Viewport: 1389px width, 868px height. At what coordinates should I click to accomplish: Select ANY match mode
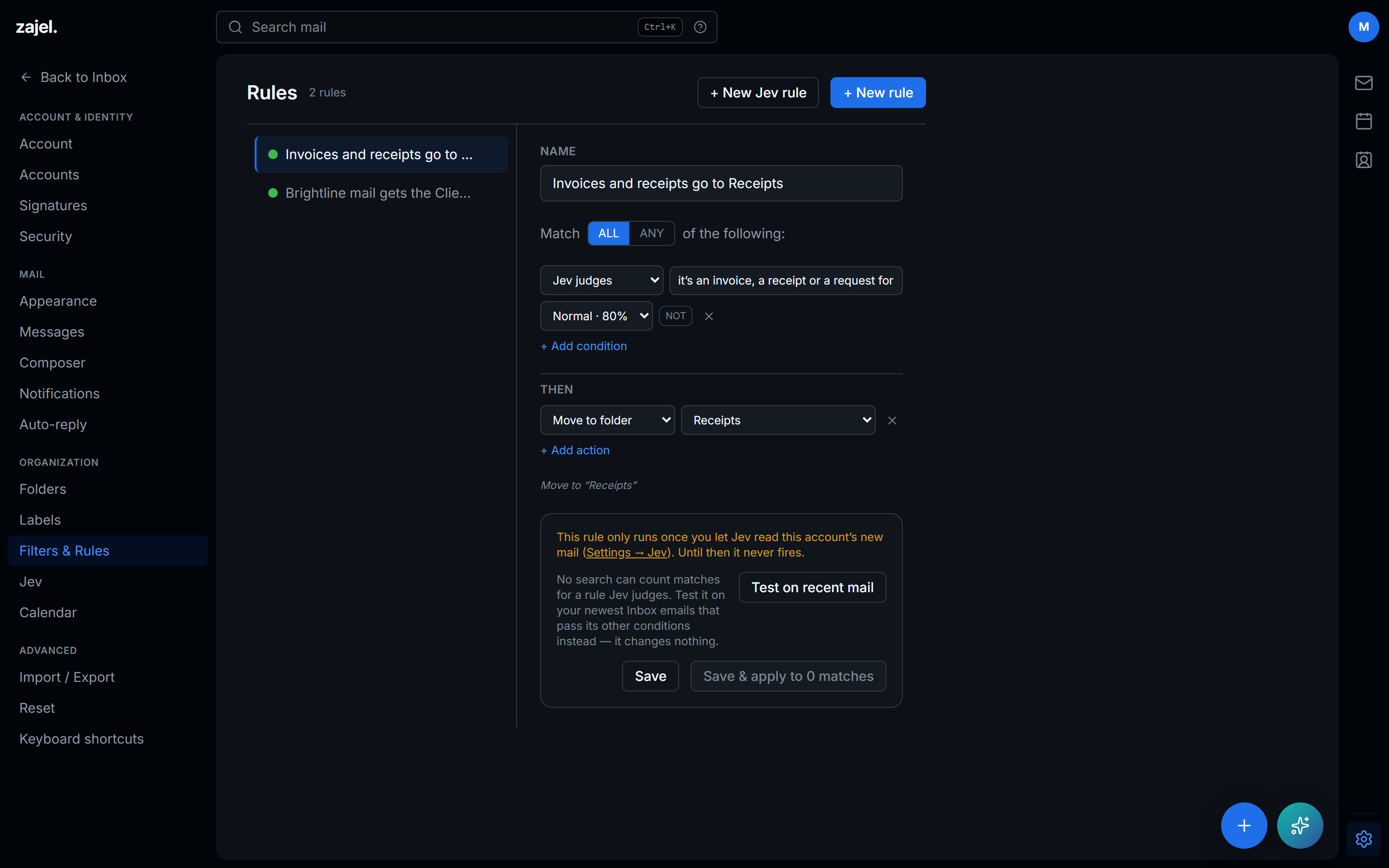coord(652,233)
